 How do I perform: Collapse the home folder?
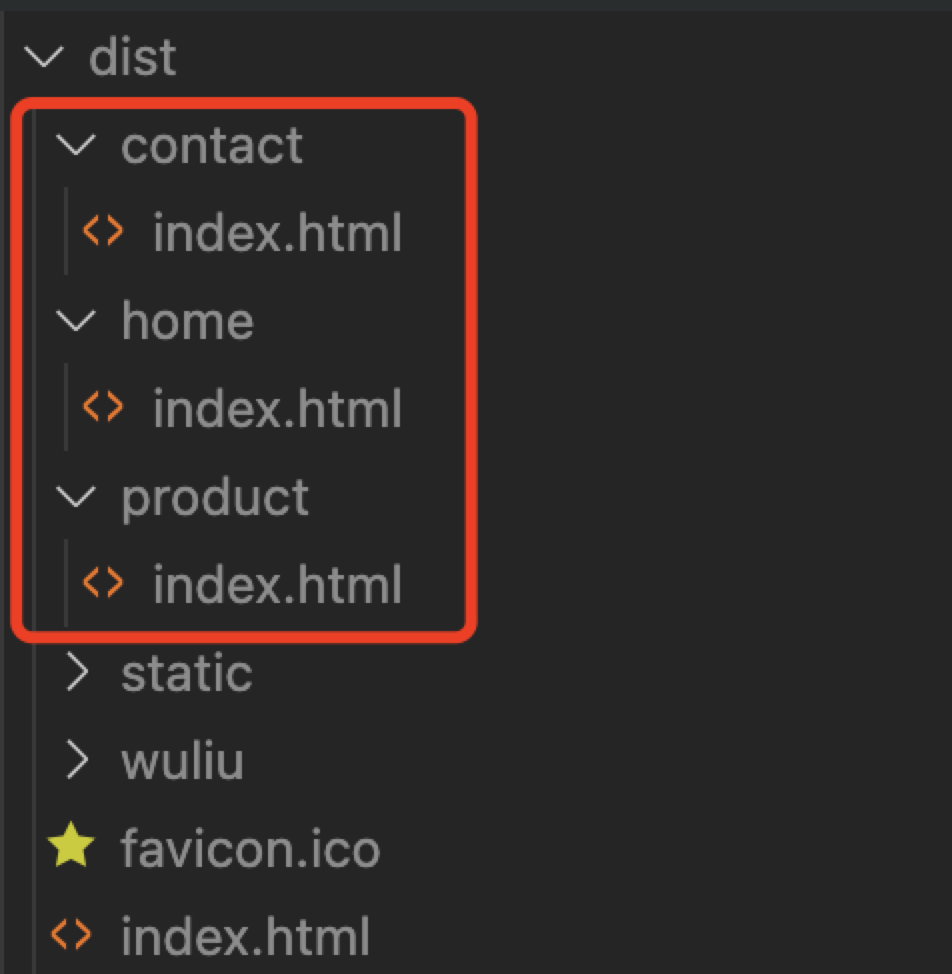point(187,320)
